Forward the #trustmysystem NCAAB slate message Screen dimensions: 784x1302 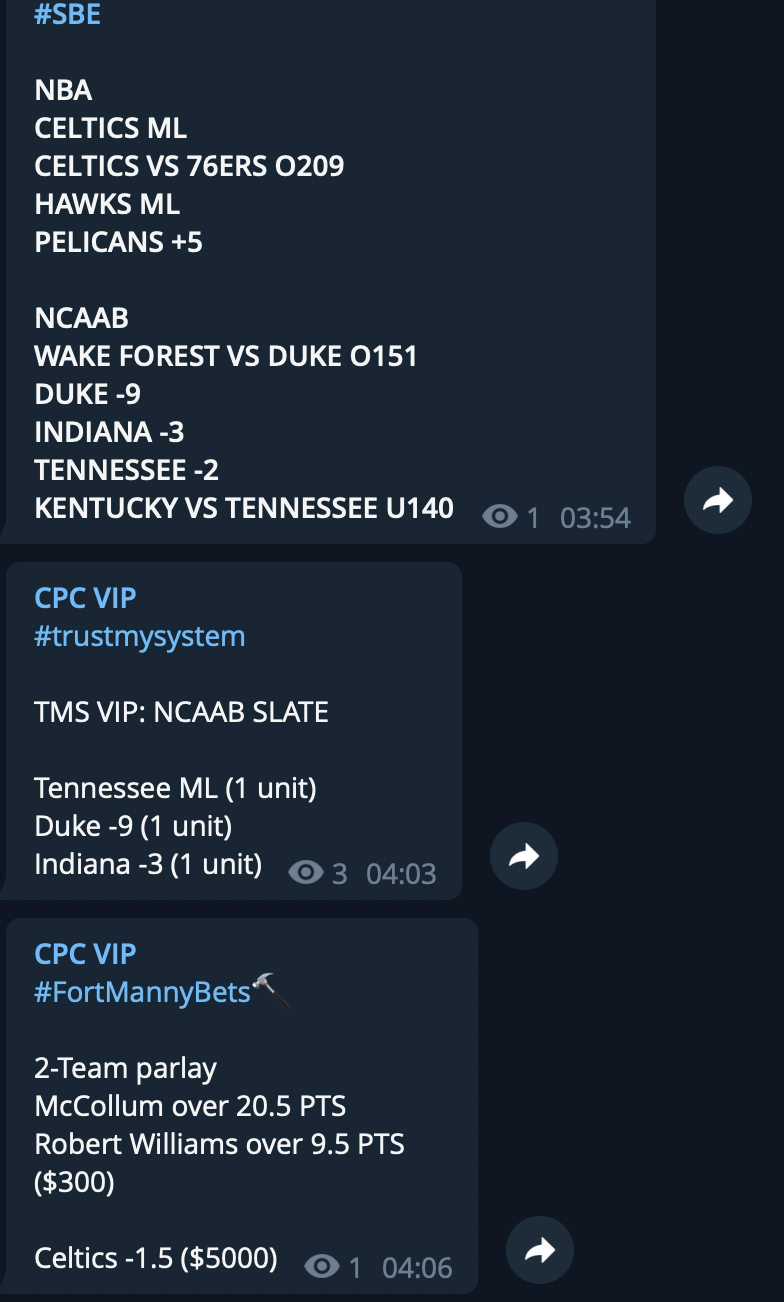[524, 856]
